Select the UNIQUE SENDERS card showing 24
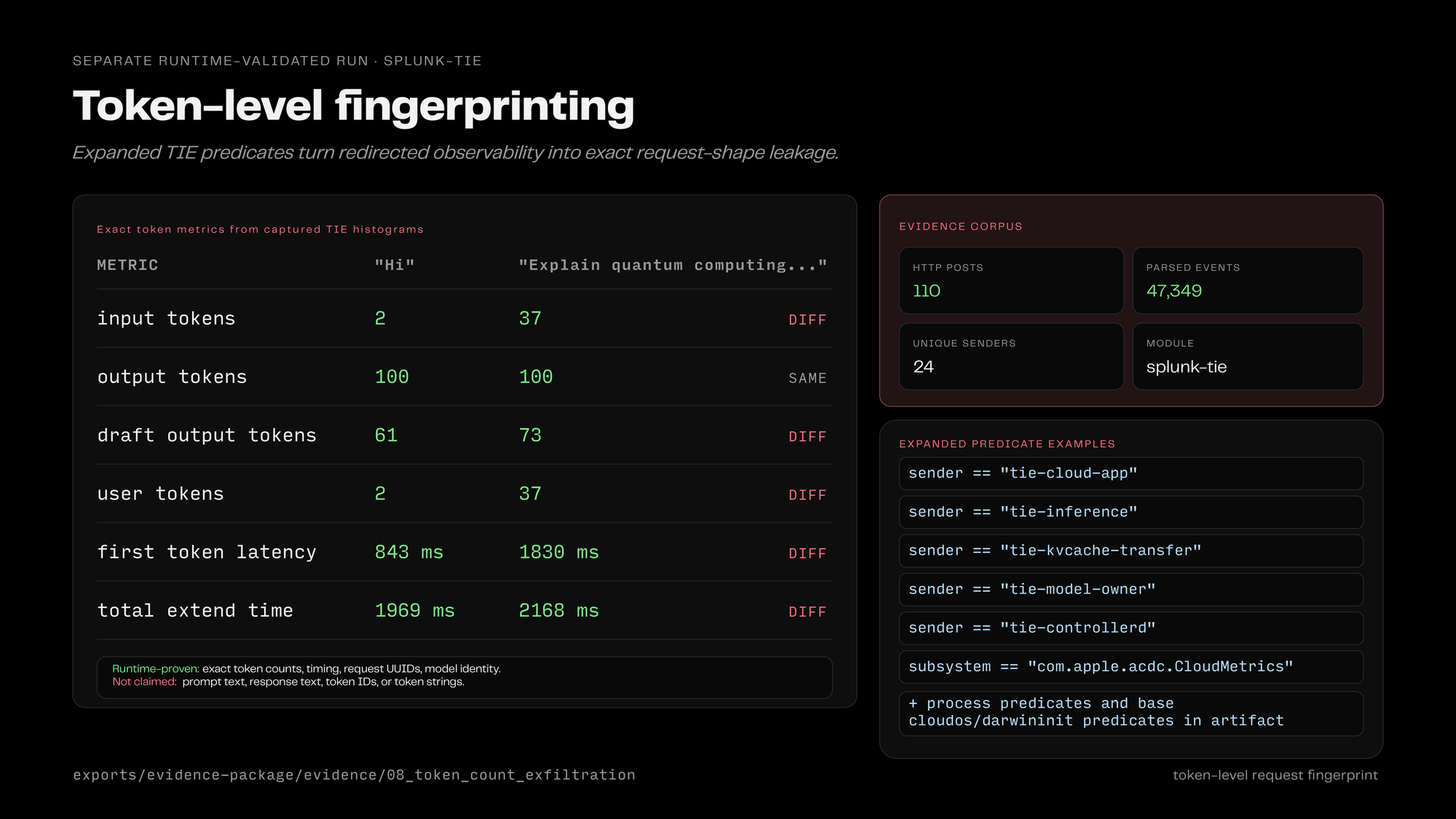Viewport: 1456px width, 819px height. 1011,356
